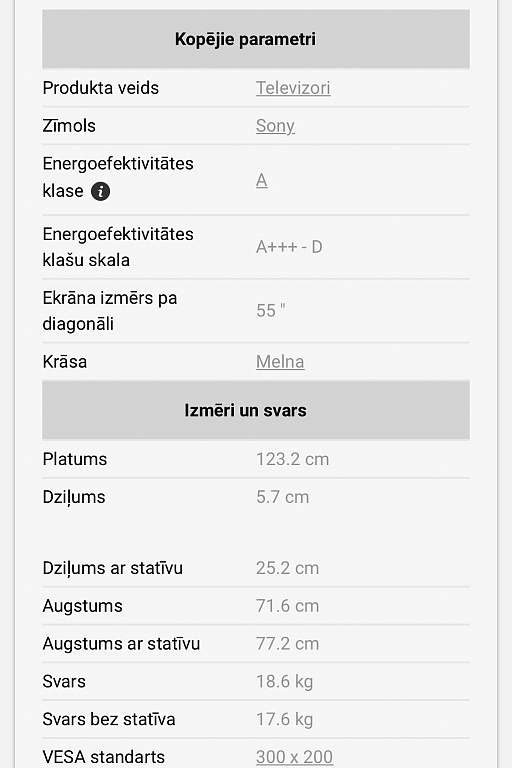Select the Platums 123.2 cm value
The width and height of the screenshot is (512, 768).
[x=293, y=459]
